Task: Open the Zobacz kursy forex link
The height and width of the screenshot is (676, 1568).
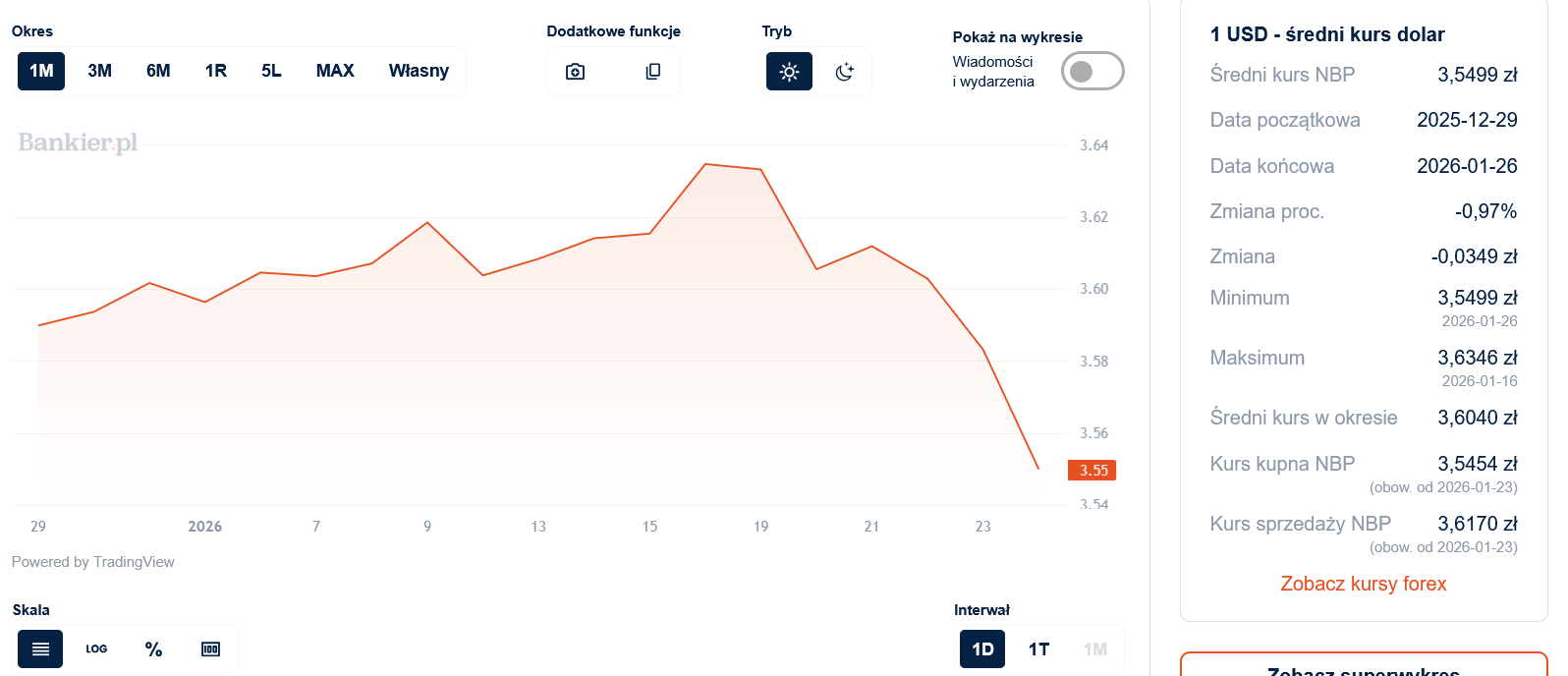Action: 1363,584
